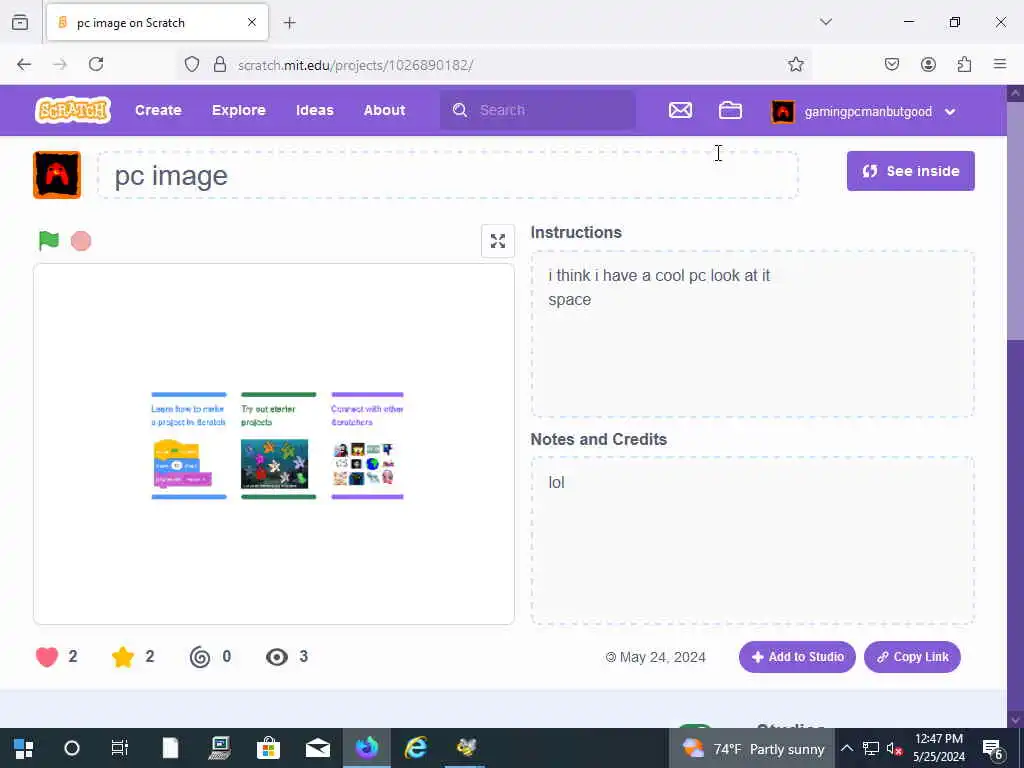The height and width of the screenshot is (768, 1024).
Task: Open the notification center icon
Action: (x=992, y=748)
